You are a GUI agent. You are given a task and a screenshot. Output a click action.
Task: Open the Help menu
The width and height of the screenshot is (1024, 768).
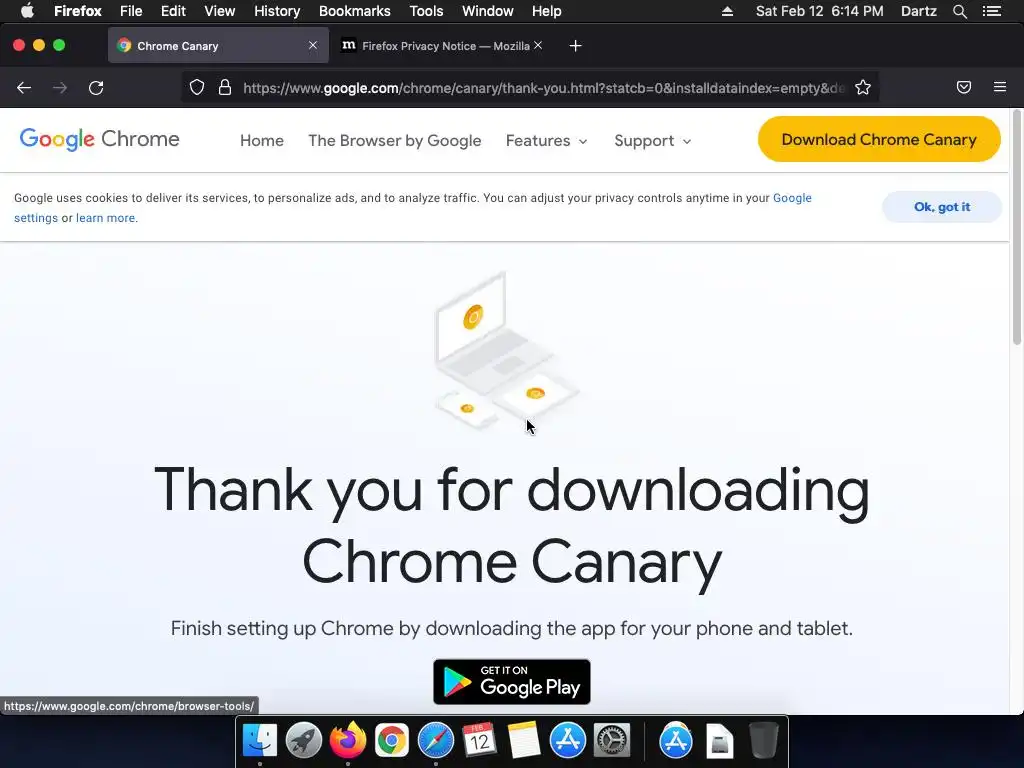[x=547, y=11]
